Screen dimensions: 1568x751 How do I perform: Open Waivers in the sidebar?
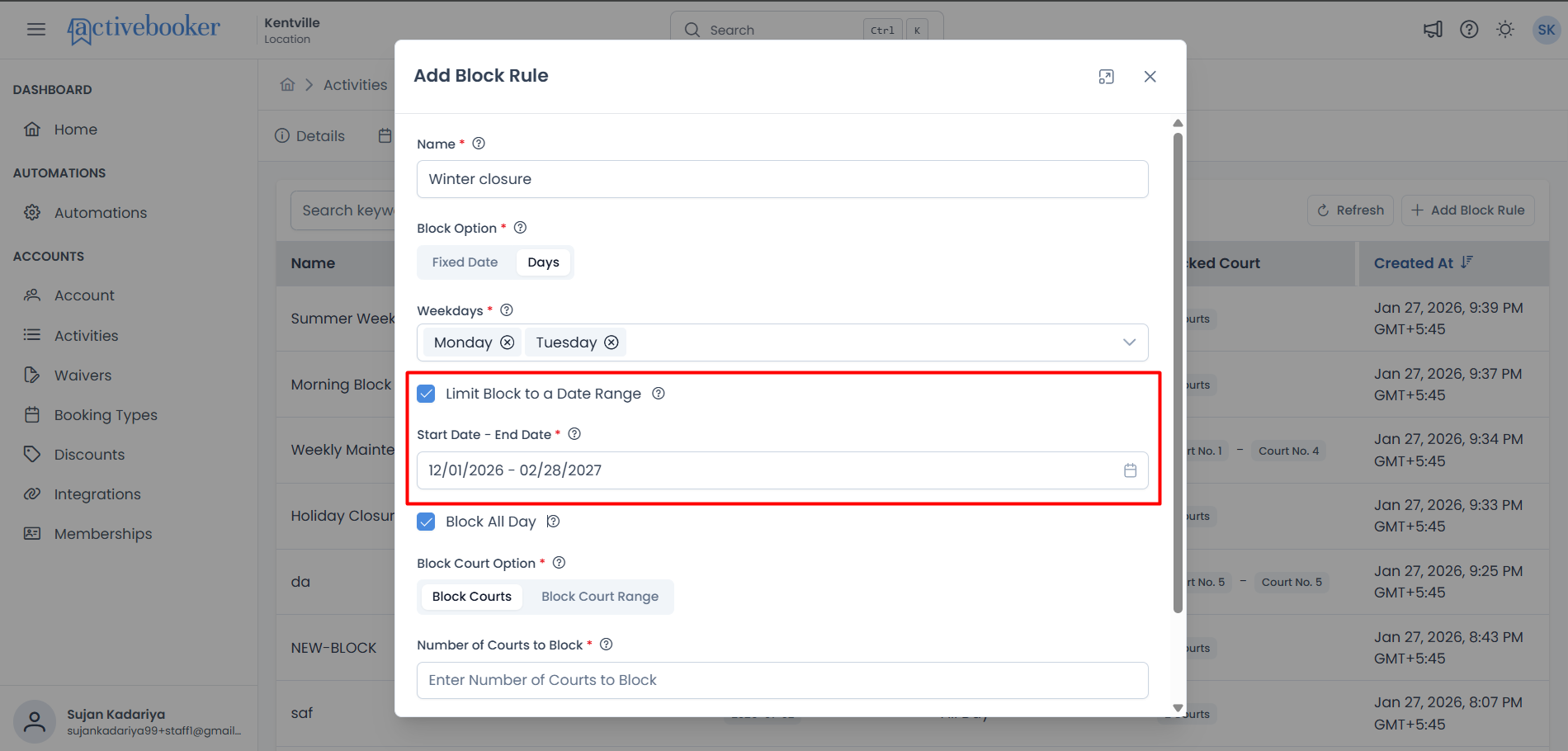point(83,375)
